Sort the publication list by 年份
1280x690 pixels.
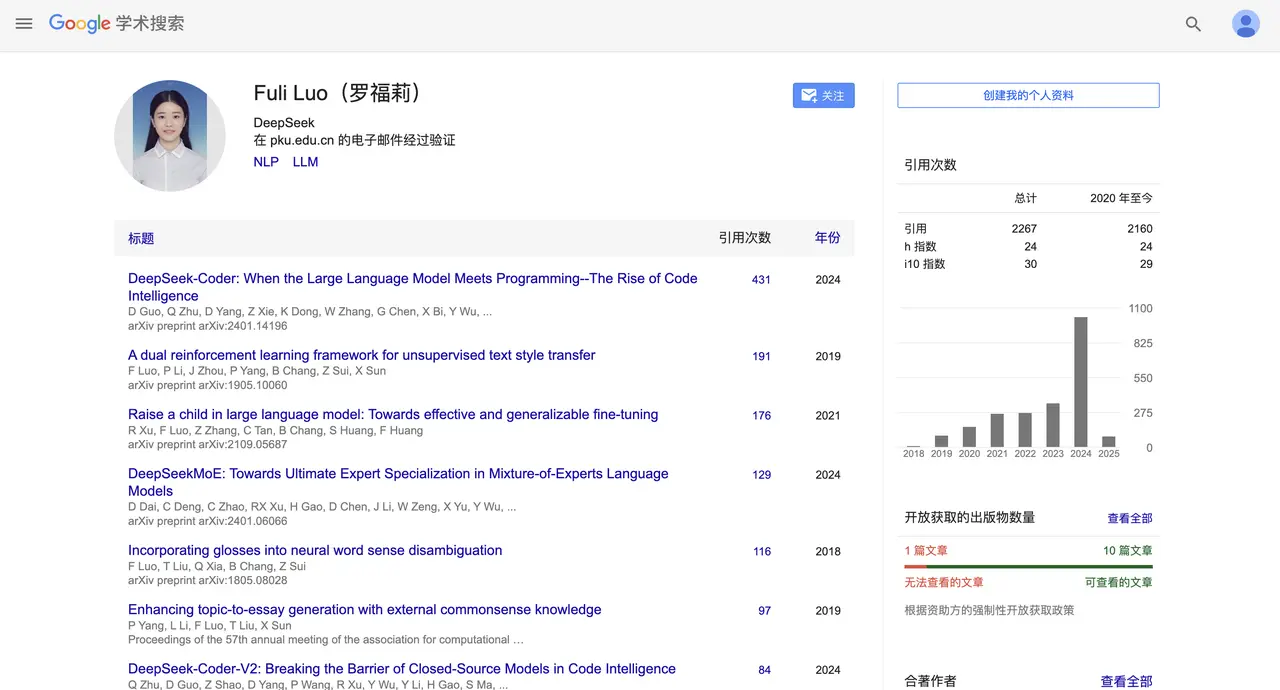[x=828, y=238]
